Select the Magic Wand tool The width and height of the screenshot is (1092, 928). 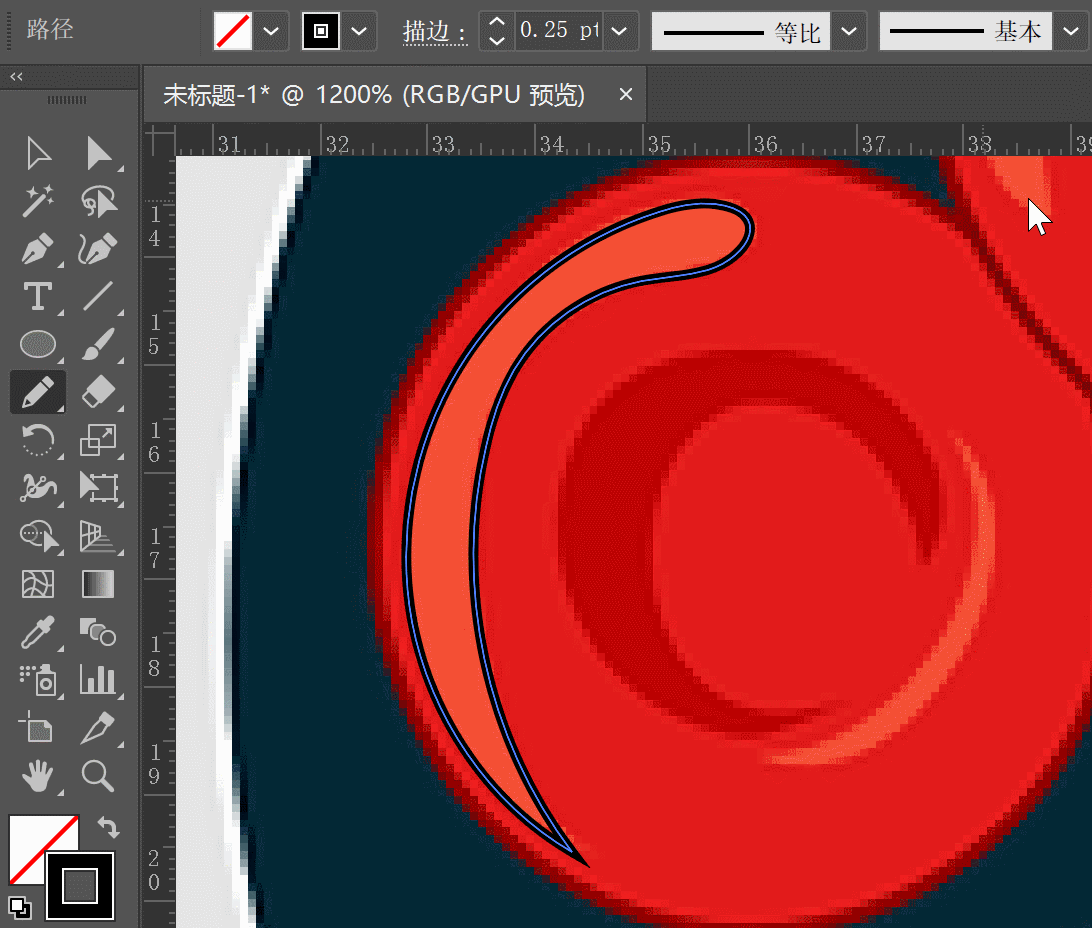click(x=38, y=201)
